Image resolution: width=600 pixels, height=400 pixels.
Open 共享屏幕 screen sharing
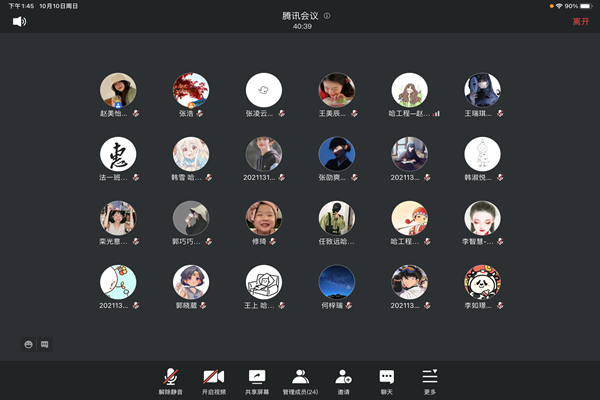(x=257, y=379)
